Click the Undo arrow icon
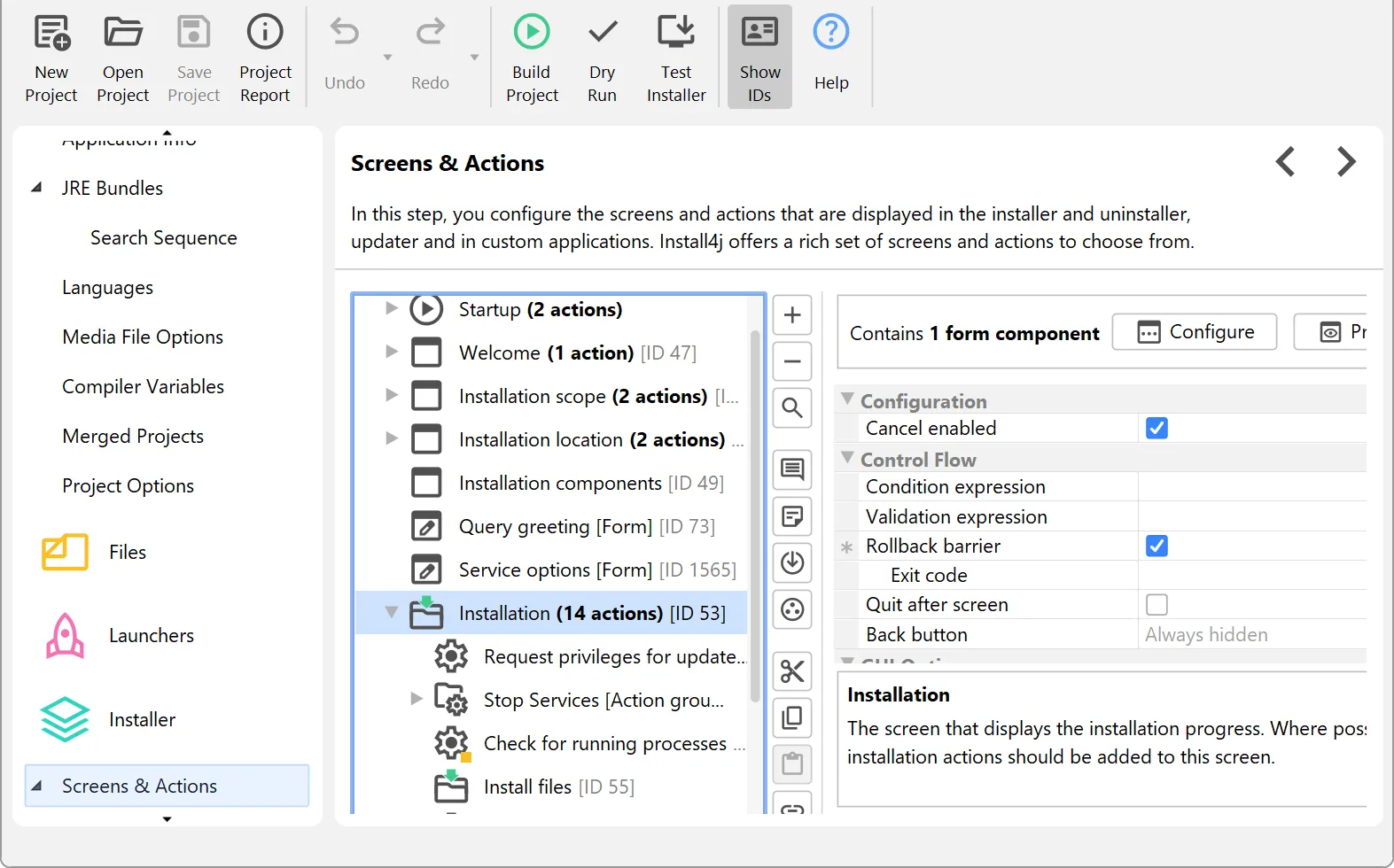 pyautogui.click(x=345, y=33)
